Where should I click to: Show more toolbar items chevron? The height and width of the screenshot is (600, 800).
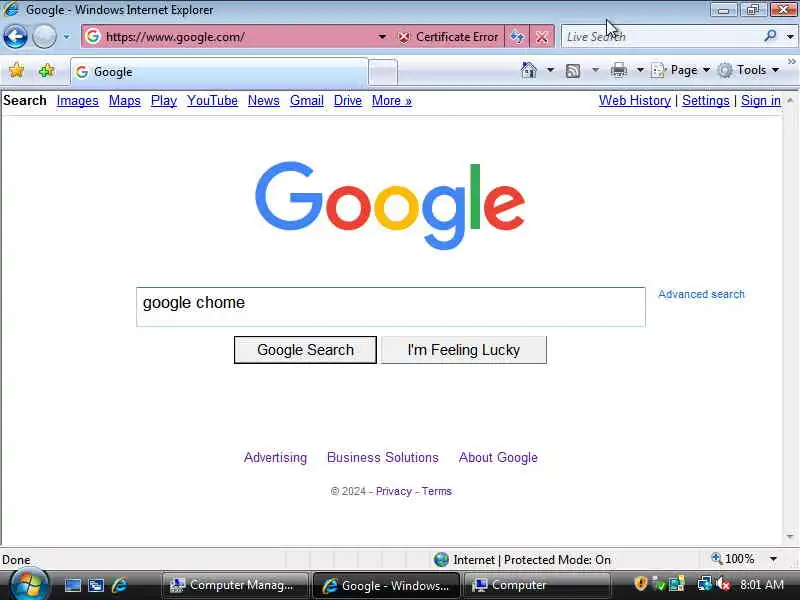pyautogui.click(x=791, y=62)
